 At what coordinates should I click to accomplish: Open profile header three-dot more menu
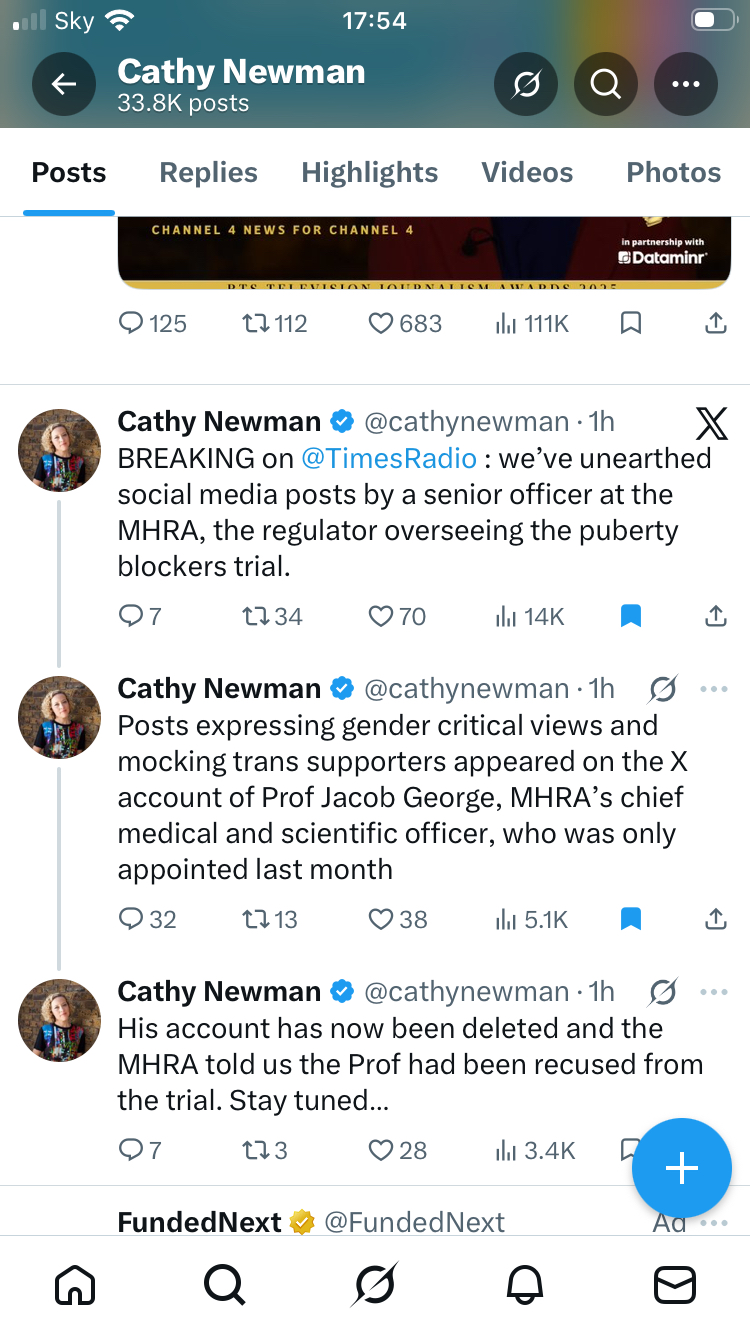pos(685,84)
